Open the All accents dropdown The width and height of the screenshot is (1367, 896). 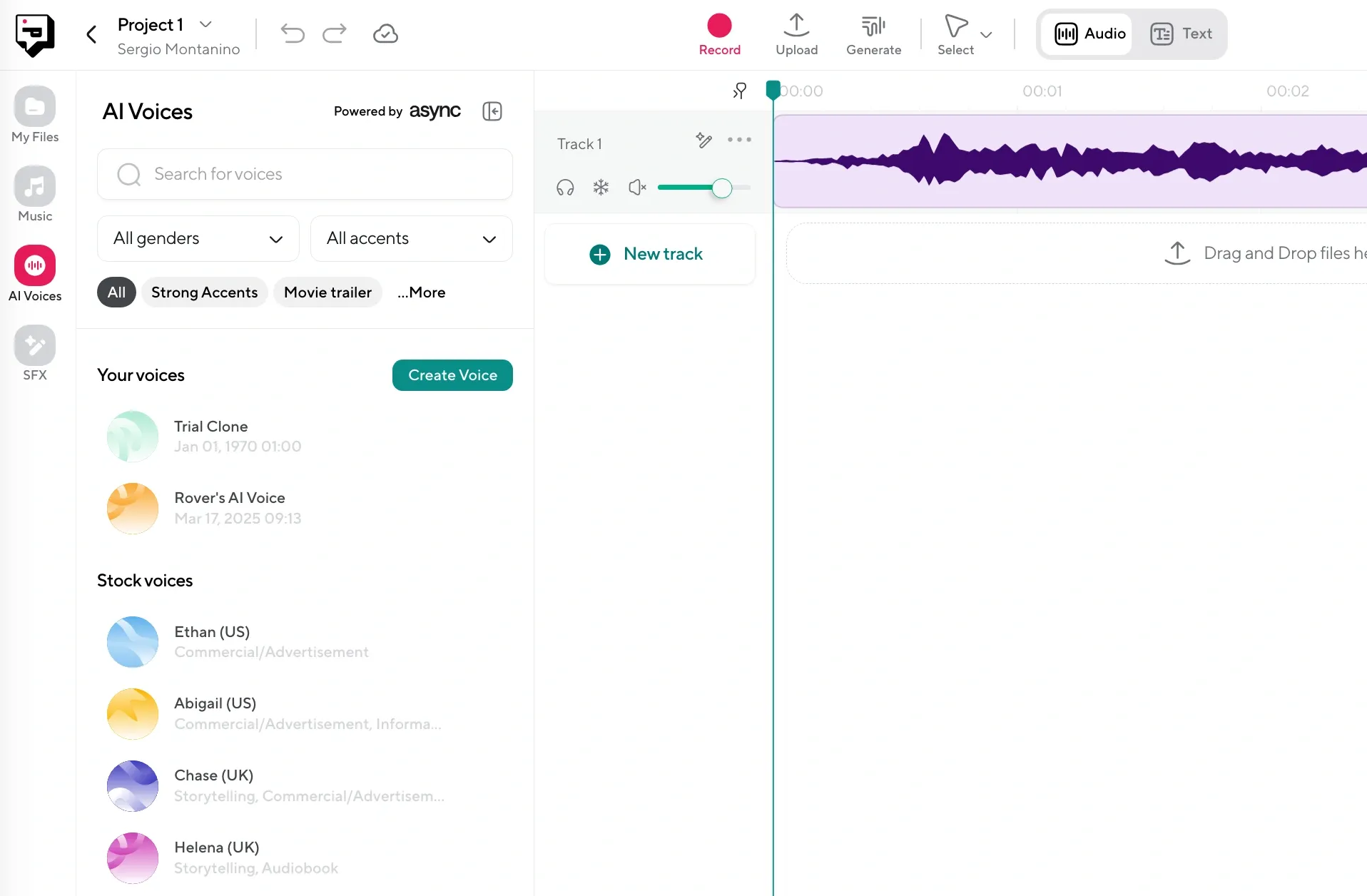point(411,238)
